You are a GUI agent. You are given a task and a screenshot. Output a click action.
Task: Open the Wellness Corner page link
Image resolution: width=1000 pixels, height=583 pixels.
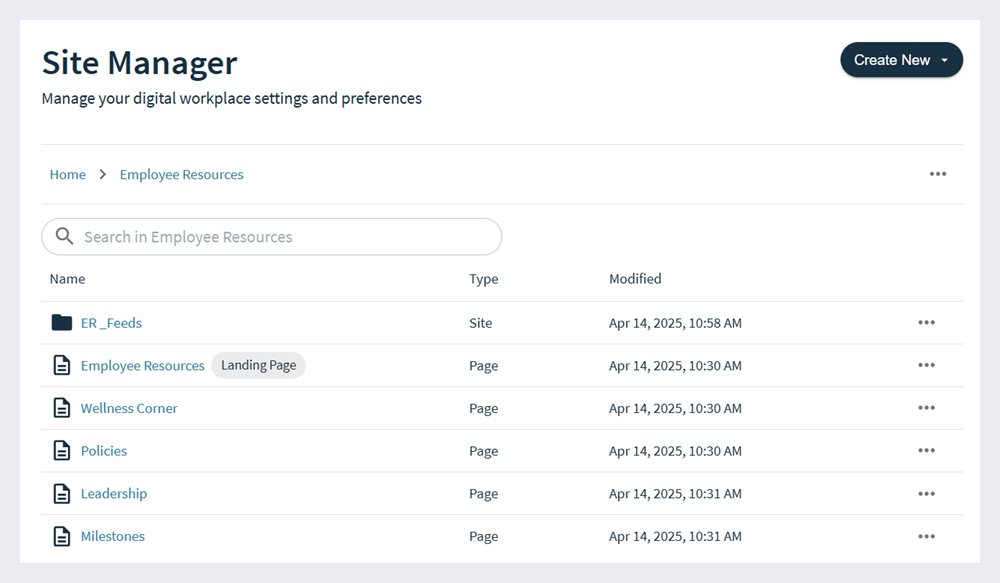point(129,408)
